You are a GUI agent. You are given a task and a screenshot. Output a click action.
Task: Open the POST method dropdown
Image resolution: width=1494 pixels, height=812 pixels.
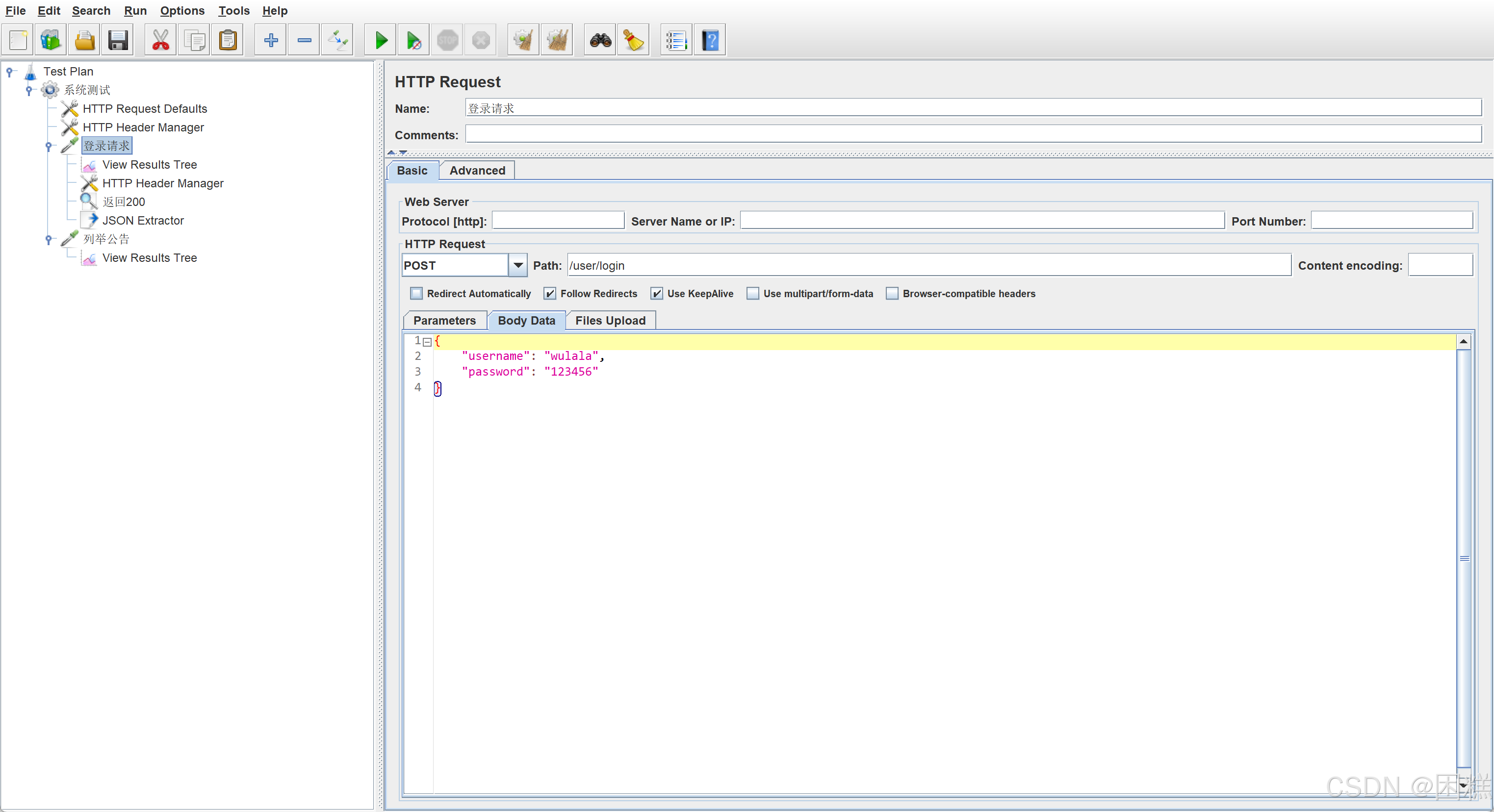[518, 265]
